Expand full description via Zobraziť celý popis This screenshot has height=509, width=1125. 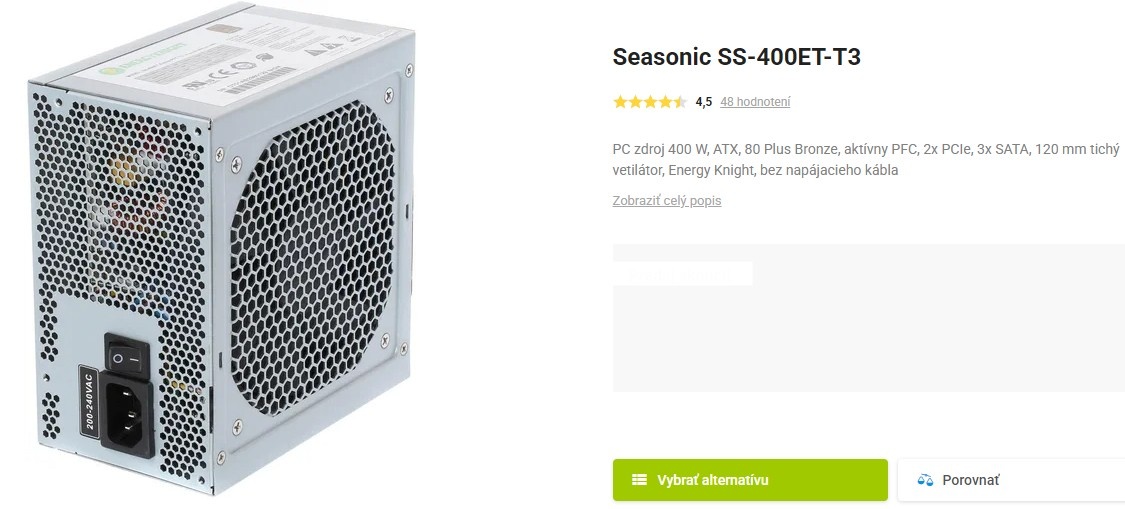666,201
